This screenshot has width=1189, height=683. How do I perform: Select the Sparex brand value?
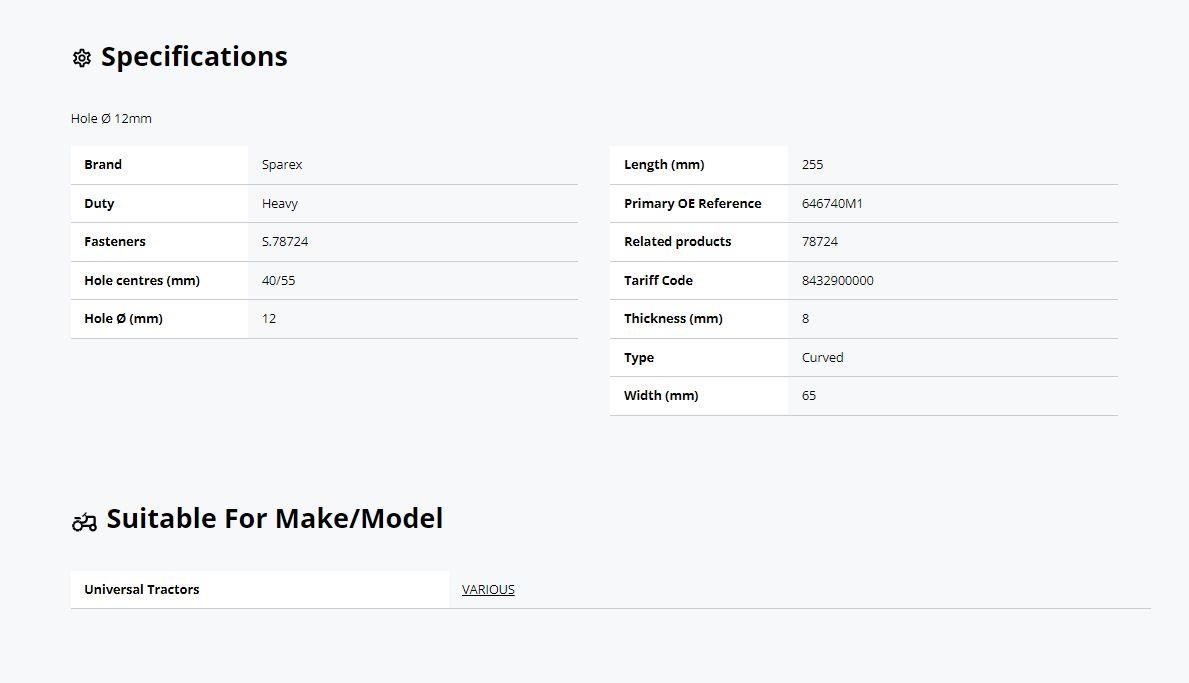282,165
